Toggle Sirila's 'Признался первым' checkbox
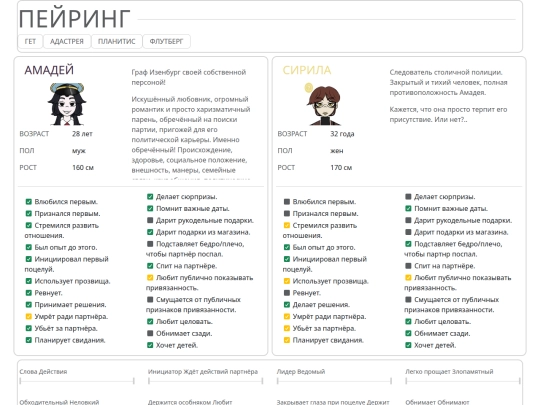This screenshot has width=540, height=405. coord(287,214)
